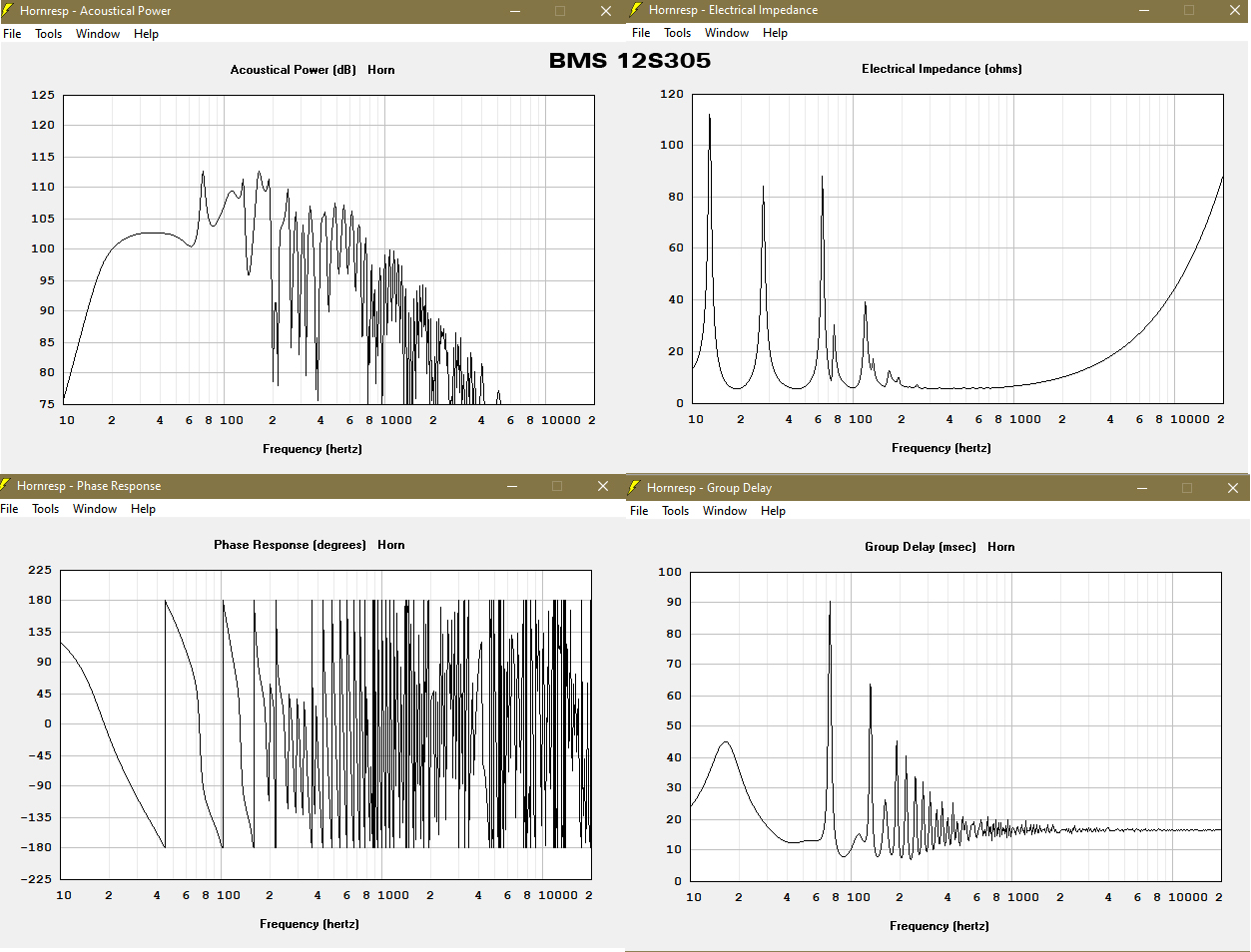This screenshot has width=1251, height=952.
Task: Open Window menu in Electrical Impedance window
Action: (727, 33)
